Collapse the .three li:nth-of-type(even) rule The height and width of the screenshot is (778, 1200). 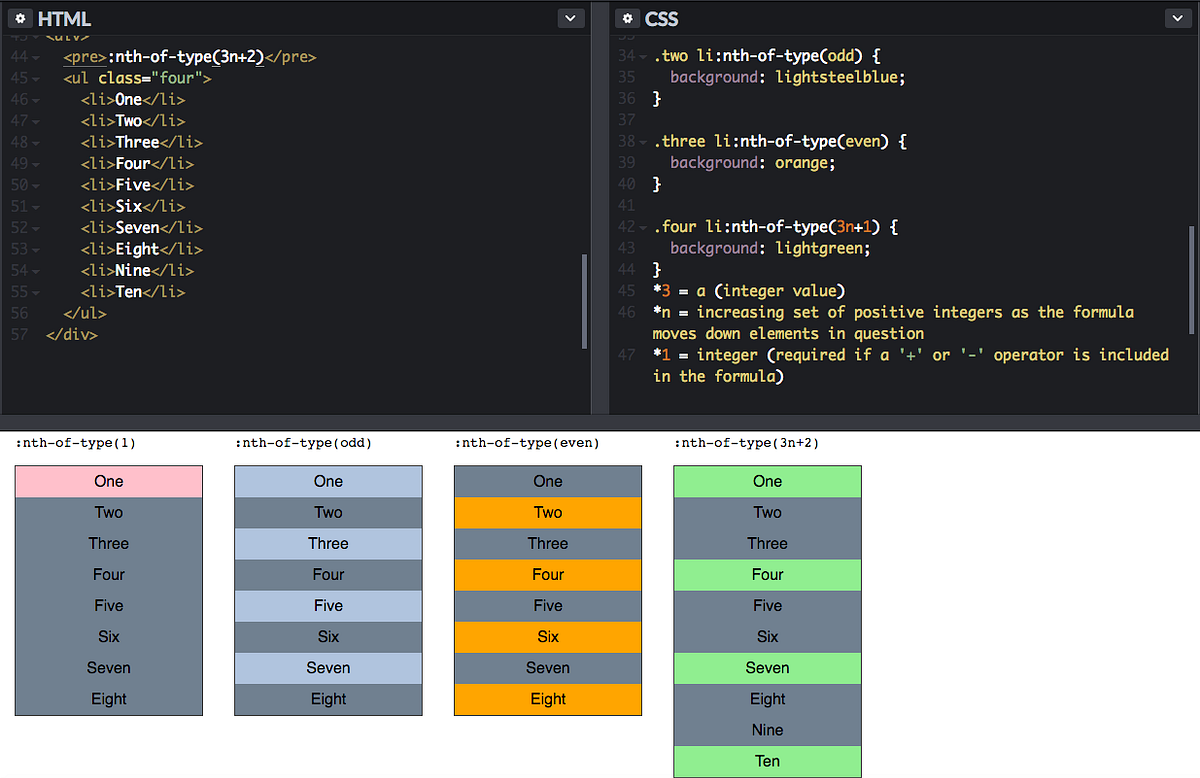pyautogui.click(x=641, y=141)
